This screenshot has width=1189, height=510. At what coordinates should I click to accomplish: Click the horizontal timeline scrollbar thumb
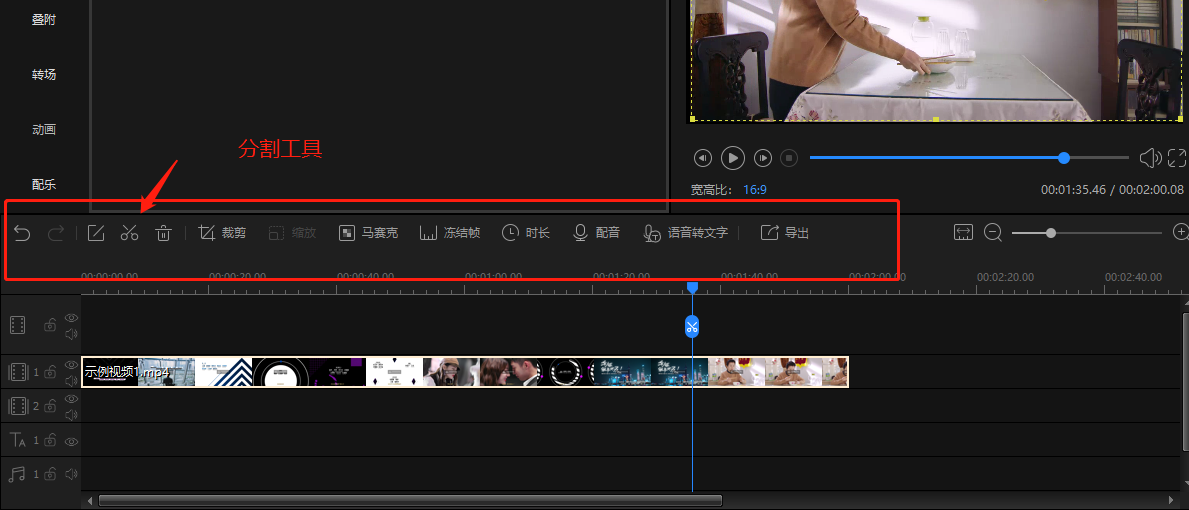[410, 500]
